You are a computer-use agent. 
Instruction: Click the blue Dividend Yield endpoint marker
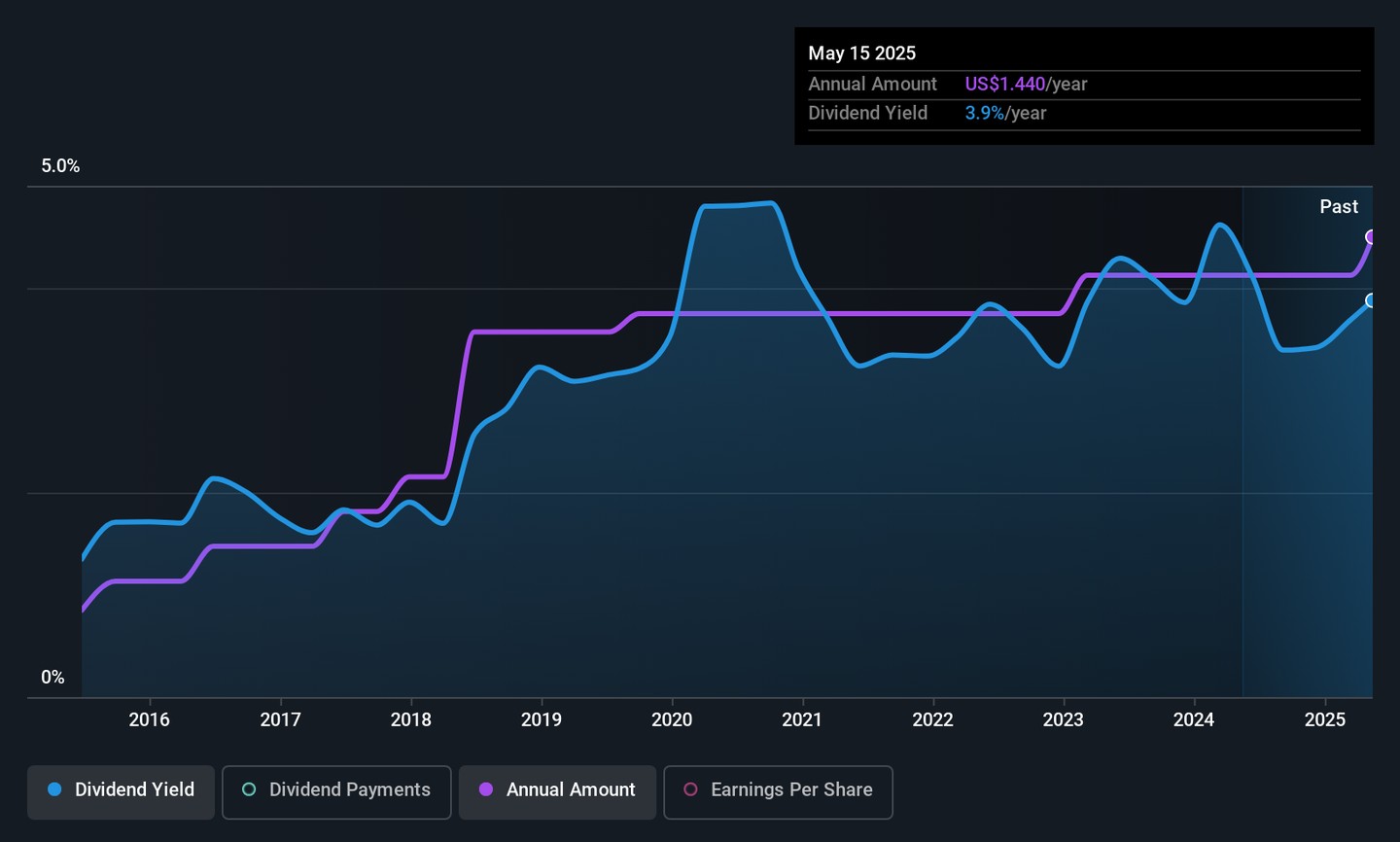pyautogui.click(x=1371, y=300)
